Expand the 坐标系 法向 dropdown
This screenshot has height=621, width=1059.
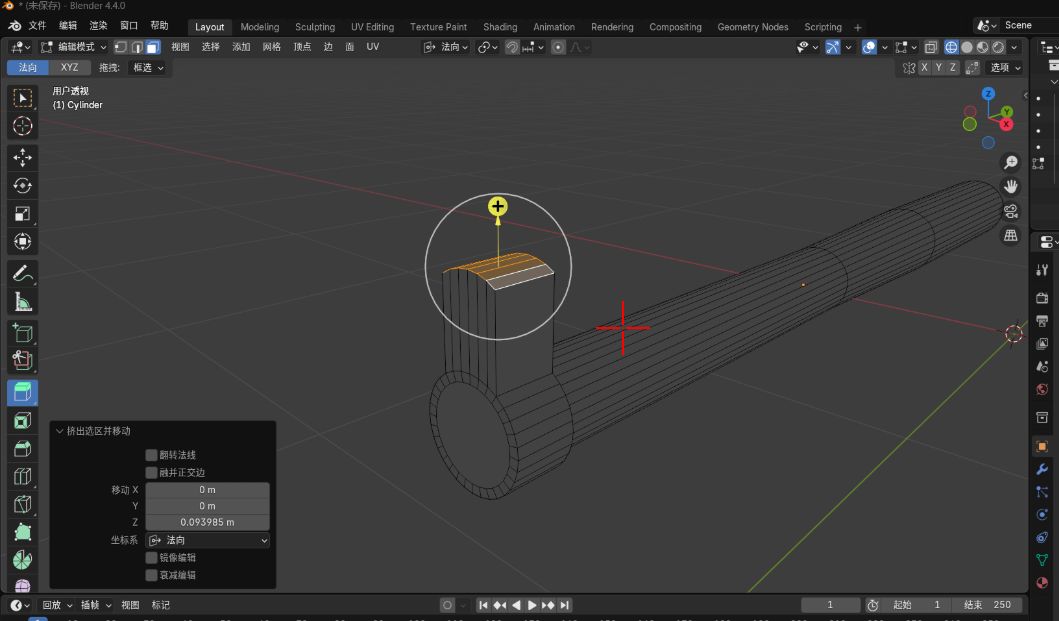(x=208, y=540)
